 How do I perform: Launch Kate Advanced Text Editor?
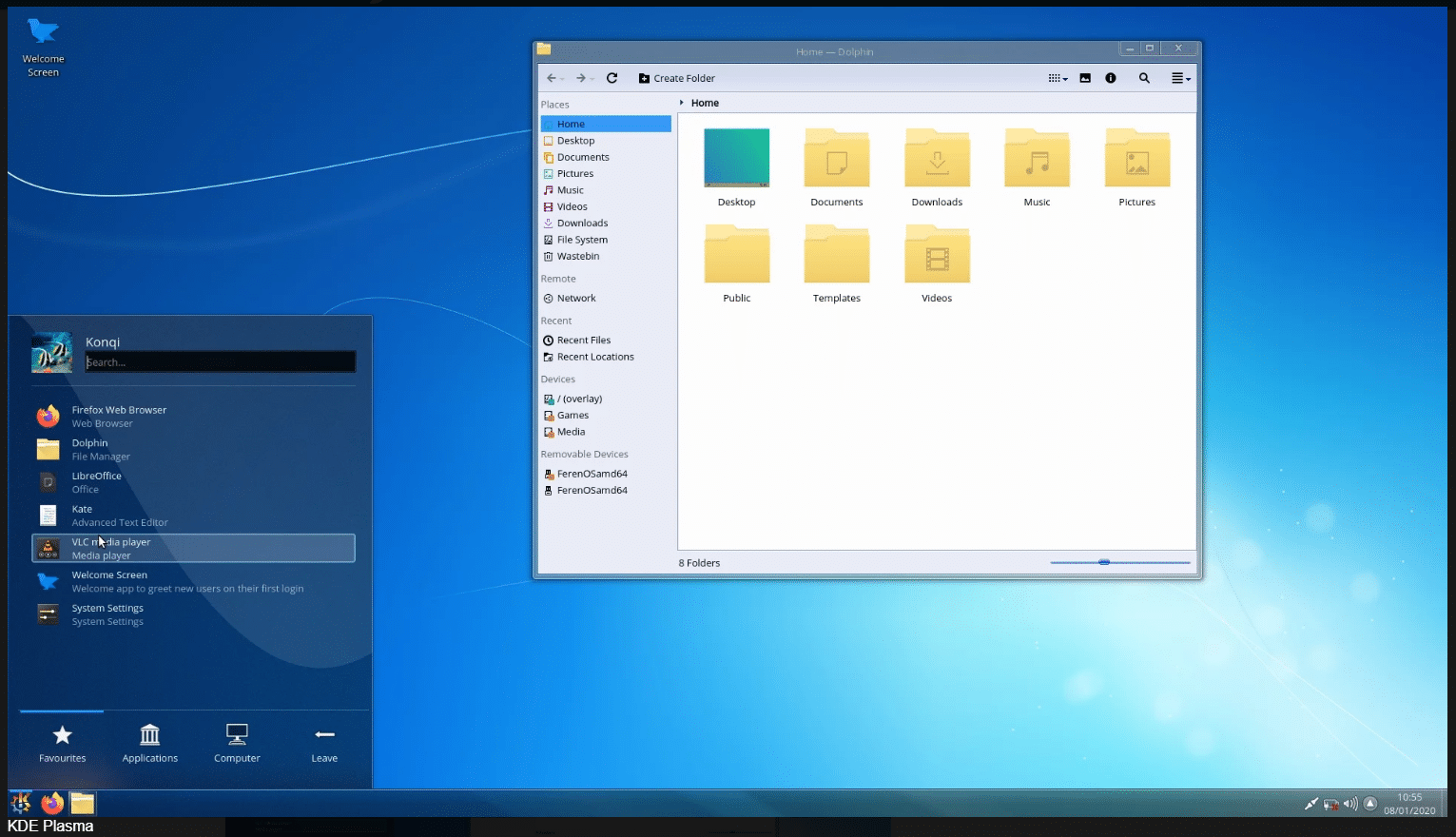(193, 516)
